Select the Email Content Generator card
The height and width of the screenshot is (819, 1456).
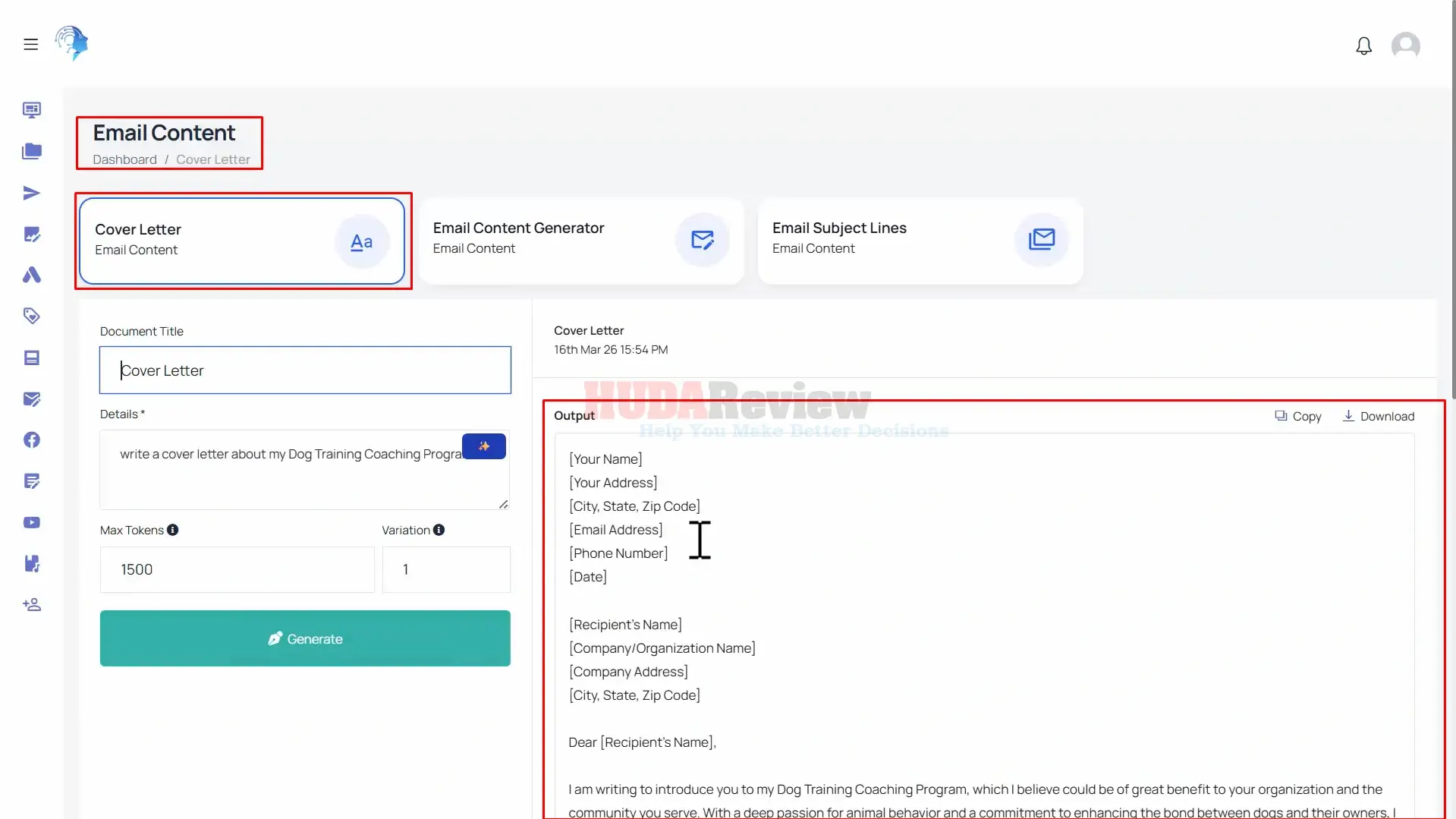[x=581, y=241]
